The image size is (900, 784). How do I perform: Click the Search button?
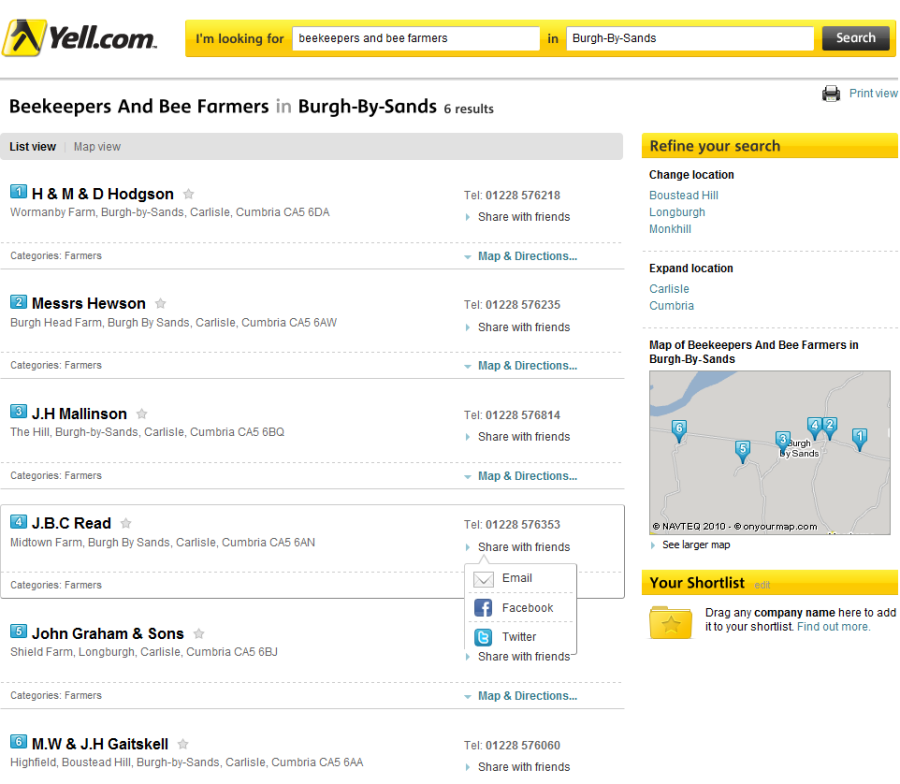[856, 38]
